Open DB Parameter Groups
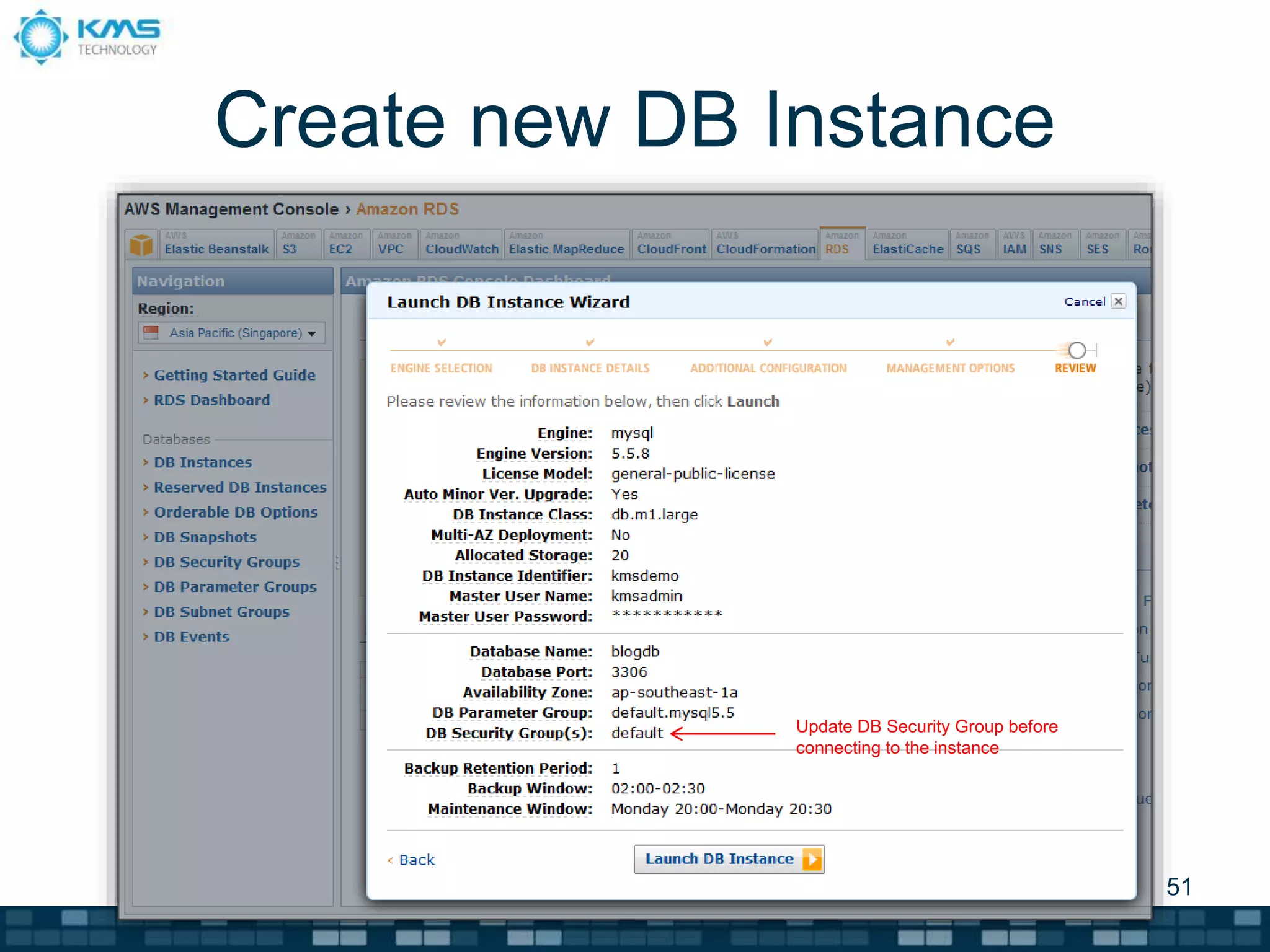The image size is (1270, 952). [x=235, y=586]
